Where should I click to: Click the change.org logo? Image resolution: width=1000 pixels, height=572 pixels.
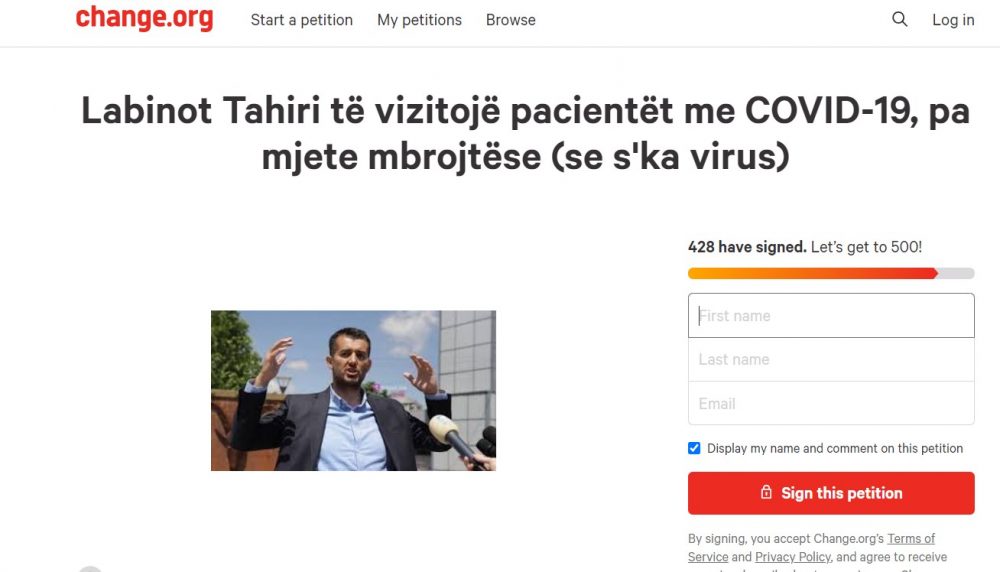[144, 18]
